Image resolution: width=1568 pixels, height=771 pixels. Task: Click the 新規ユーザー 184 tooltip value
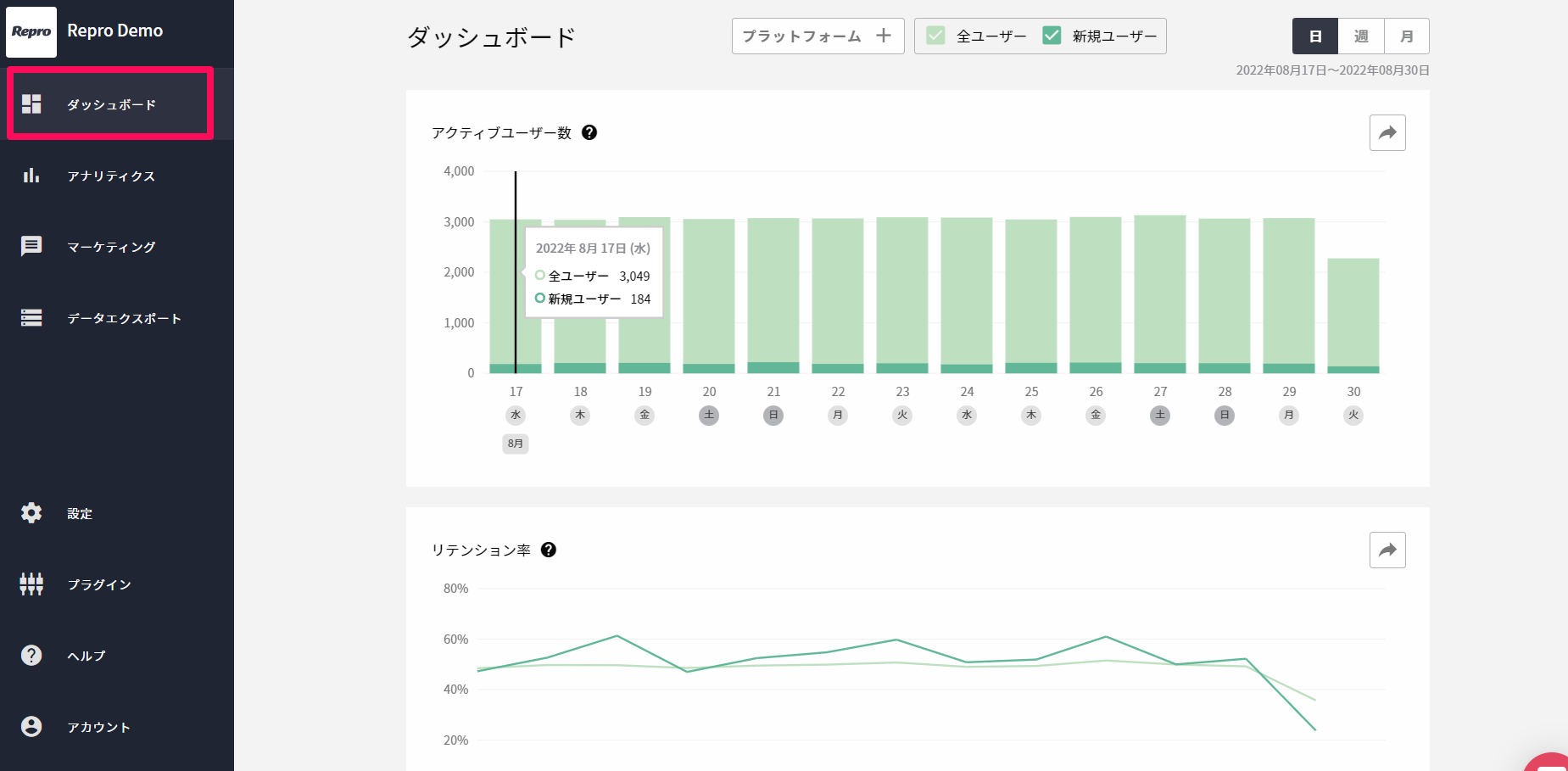click(x=640, y=299)
